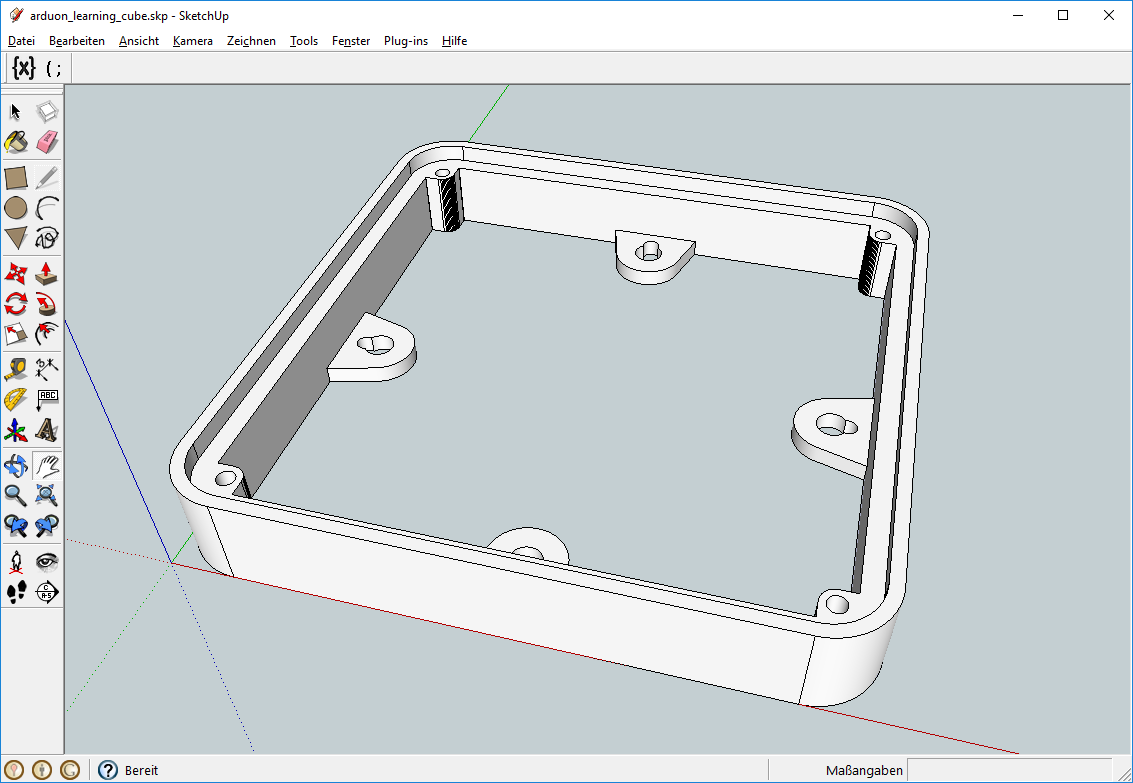Select the Paint Bucket tool
The width and height of the screenshot is (1133, 783).
click(16, 143)
